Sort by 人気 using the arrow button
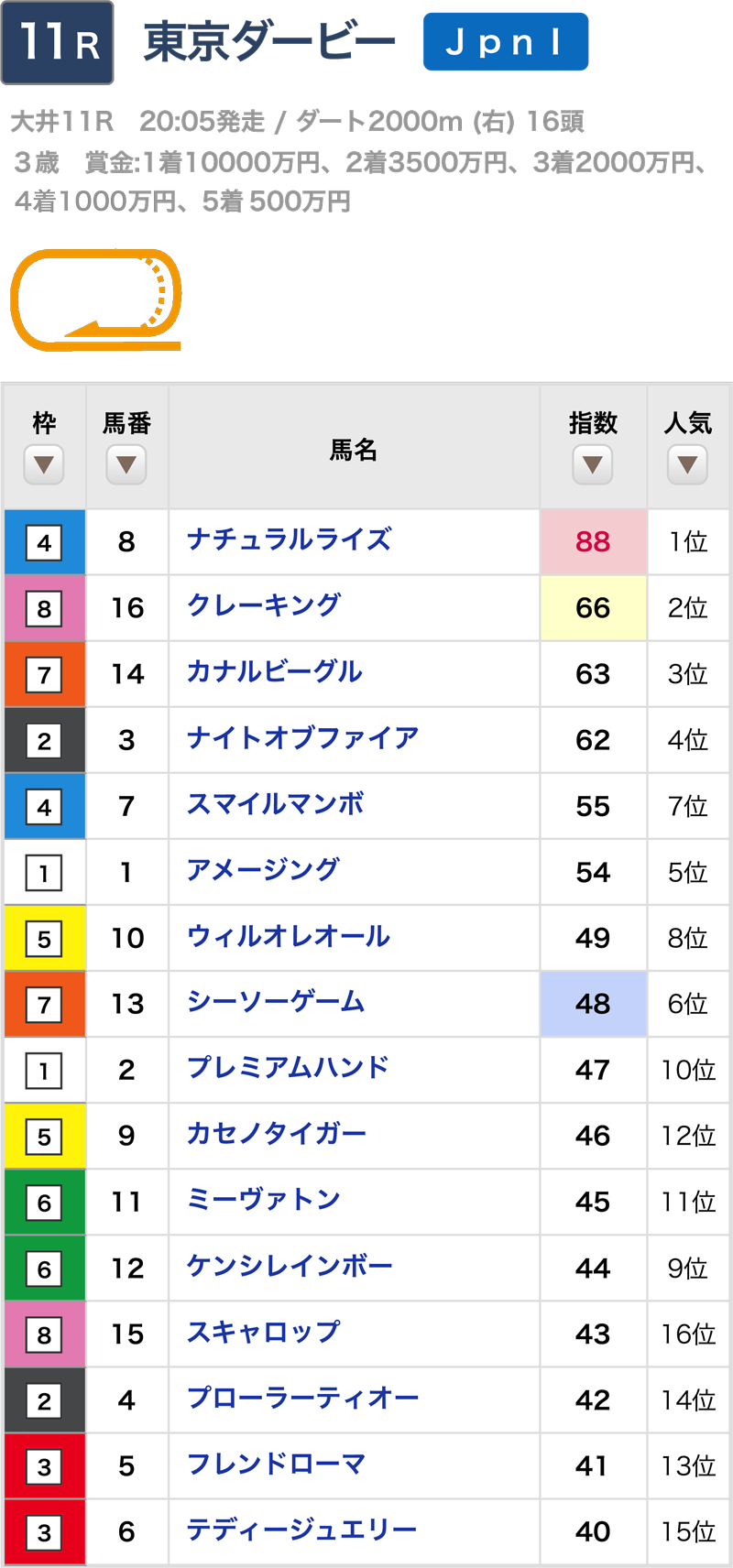The width and height of the screenshot is (733, 1568). pyautogui.click(x=688, y=464)
